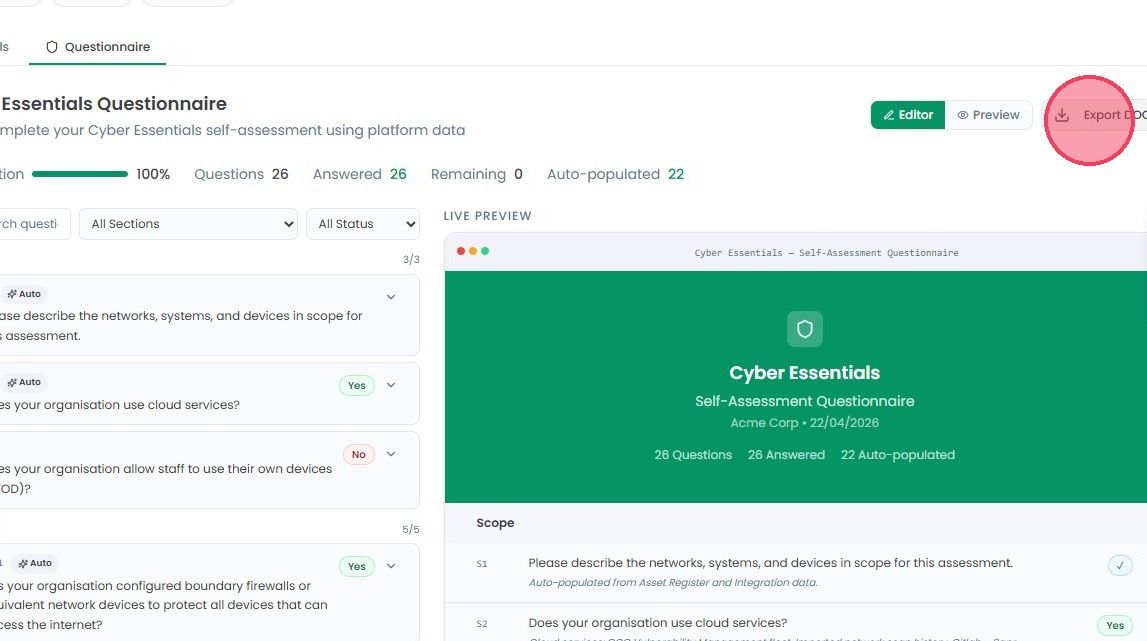
Task: Click the 'Cyber Essentials' title in preview
Action: (x=805, y=372)
